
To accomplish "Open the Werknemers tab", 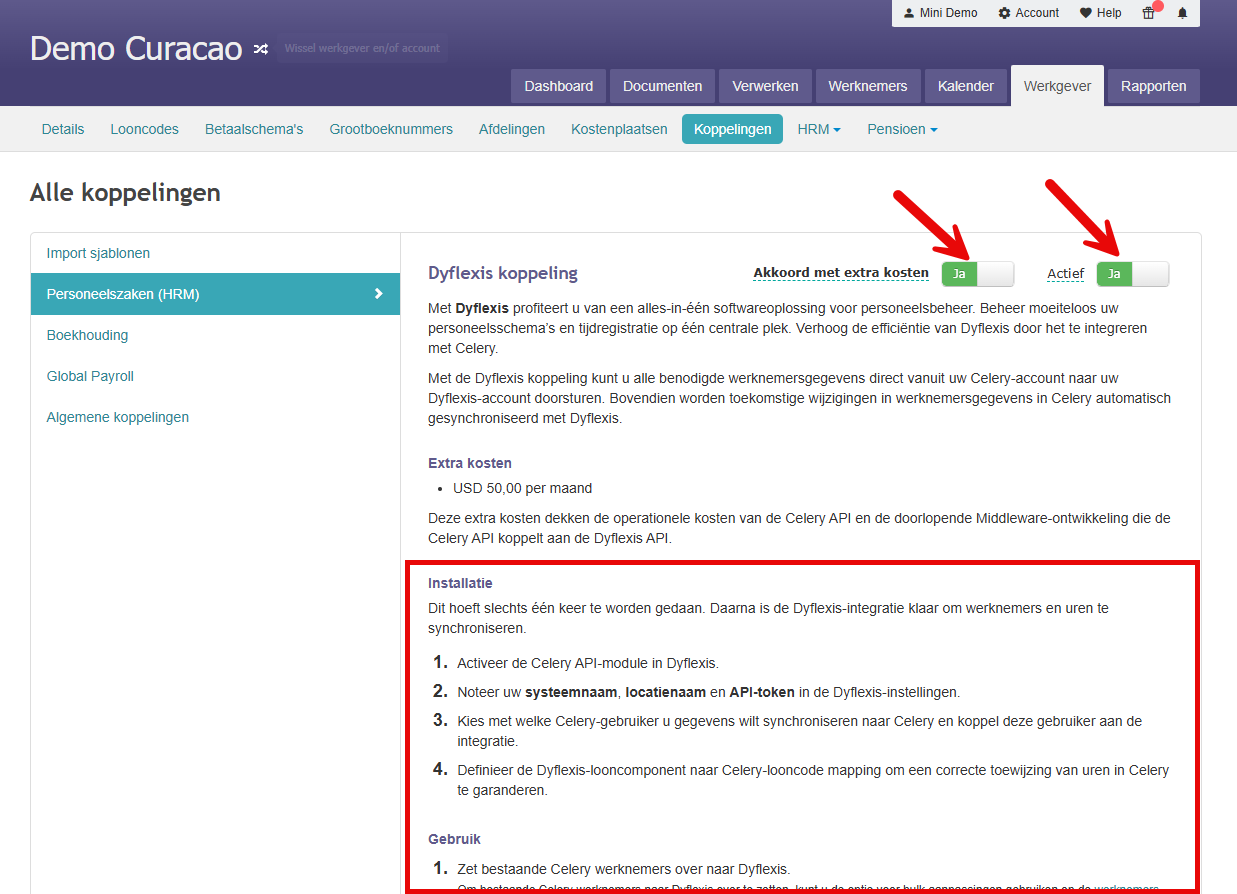I will pos(867,86).
